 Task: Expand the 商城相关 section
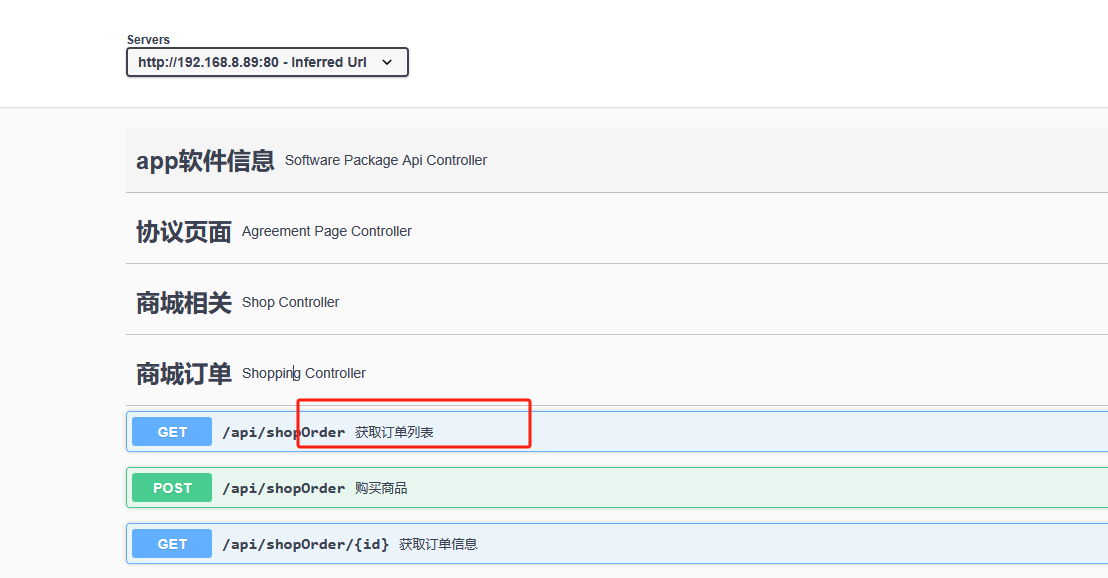[184, 302]
